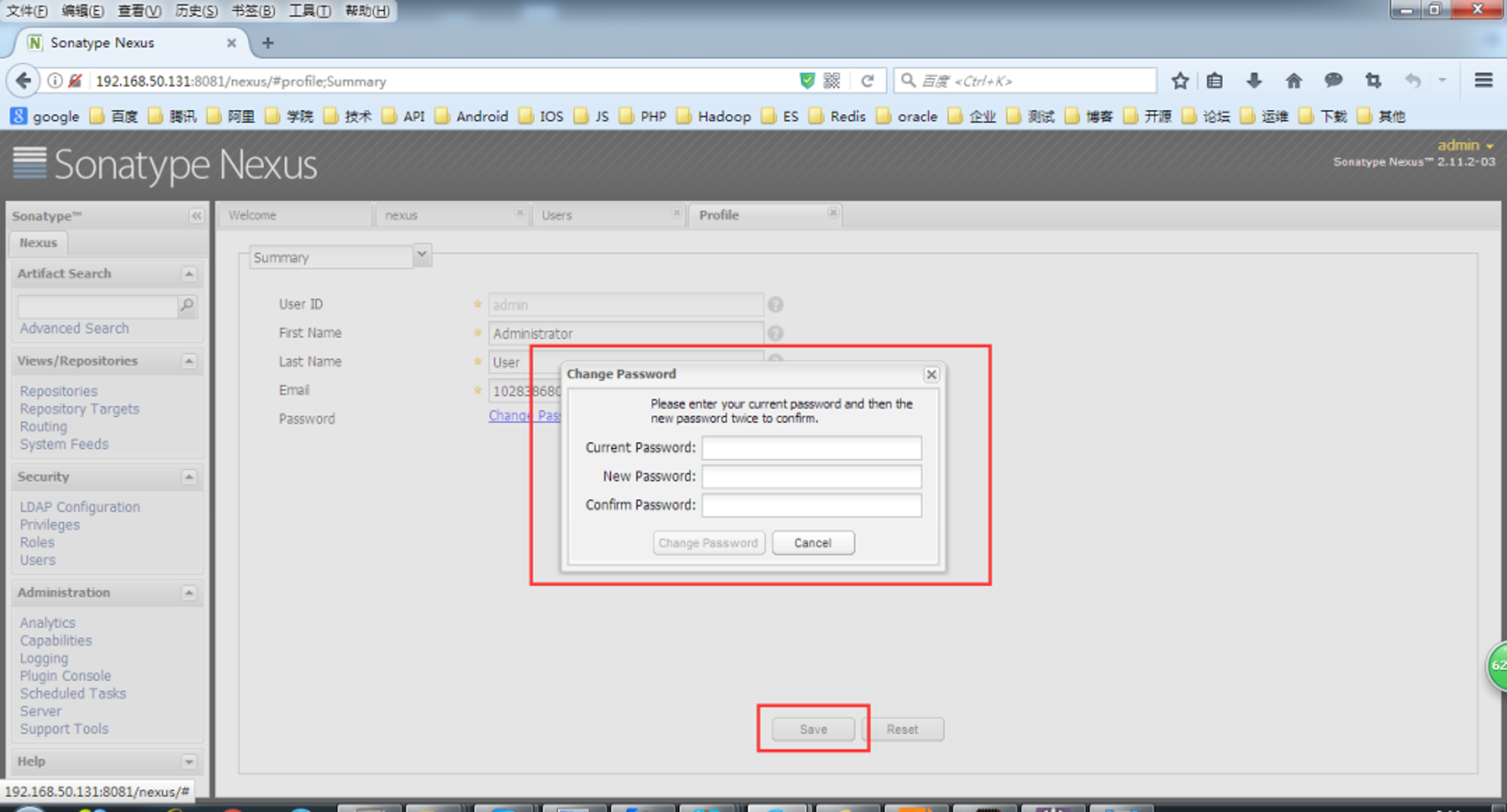Viewport: 1507px width, 812px height.
Task: Close the Change Password dialog
Action: (931, 374)
